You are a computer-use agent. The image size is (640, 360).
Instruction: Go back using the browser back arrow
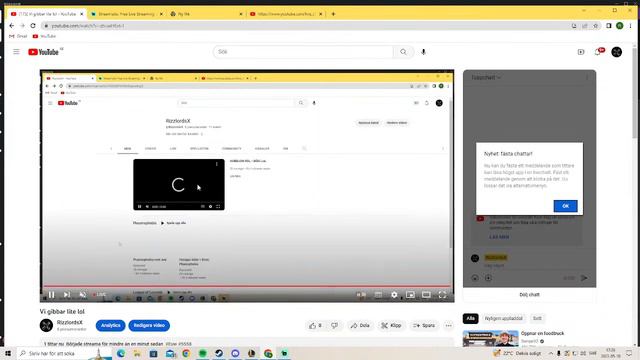pyautogui.click(x=11, y=25)
